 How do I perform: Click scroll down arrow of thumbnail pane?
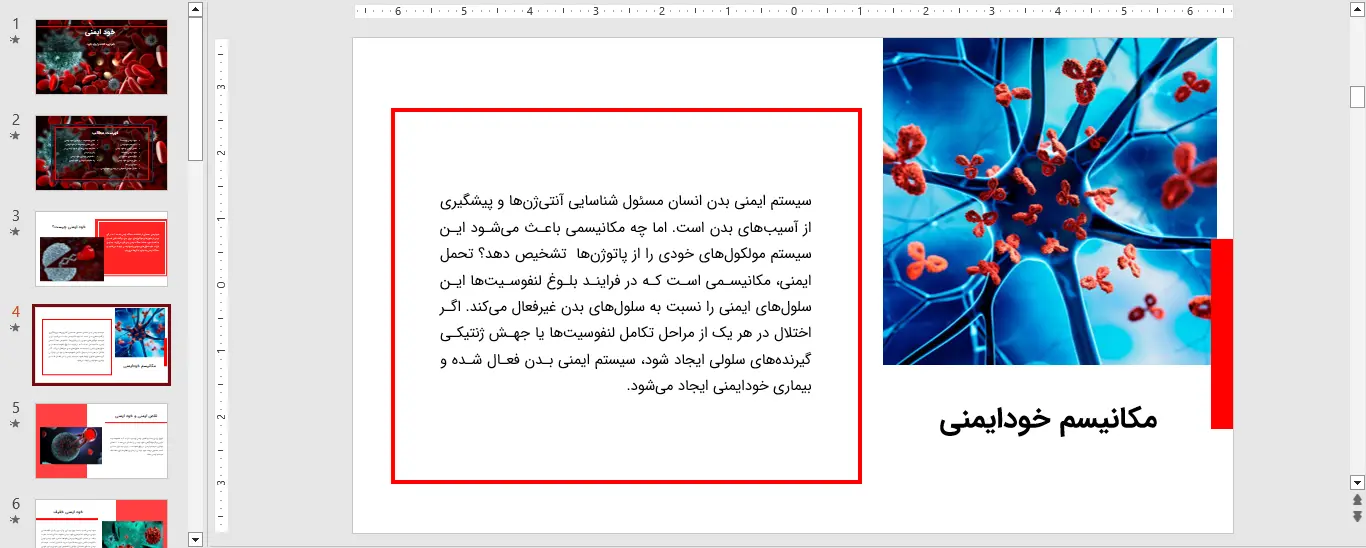[196, 539]
